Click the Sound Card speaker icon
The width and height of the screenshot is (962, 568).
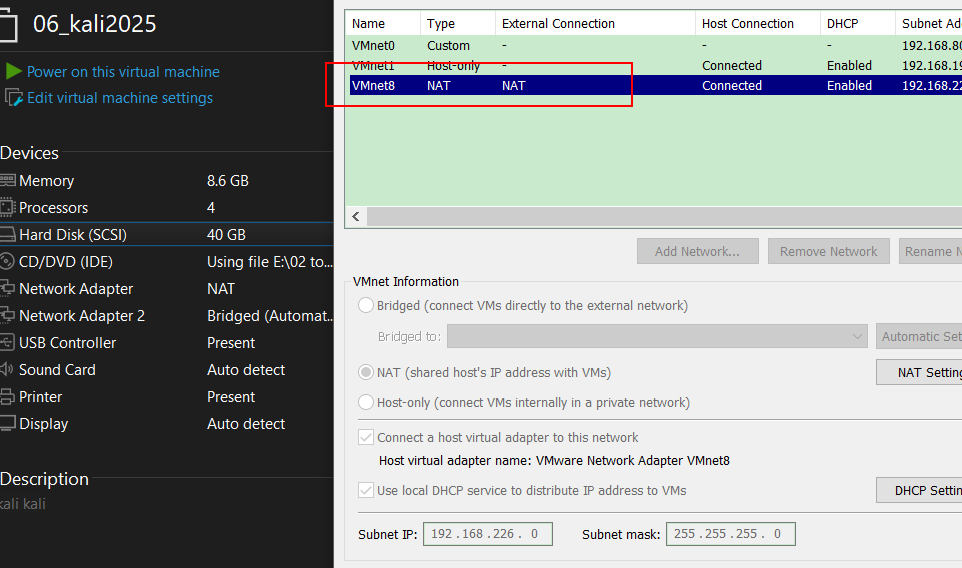coord(7,369)
